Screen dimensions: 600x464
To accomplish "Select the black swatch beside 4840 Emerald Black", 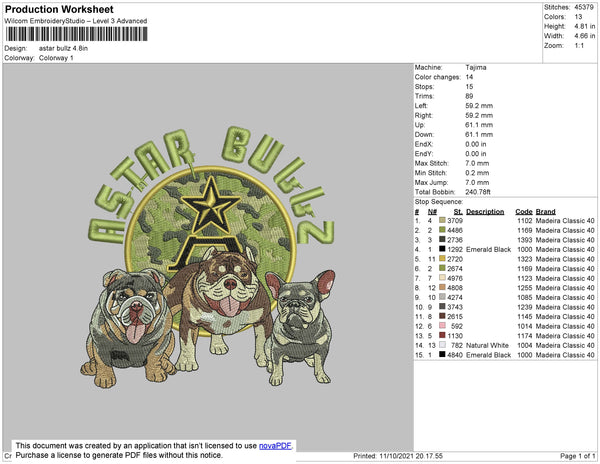I will (442, 355).
